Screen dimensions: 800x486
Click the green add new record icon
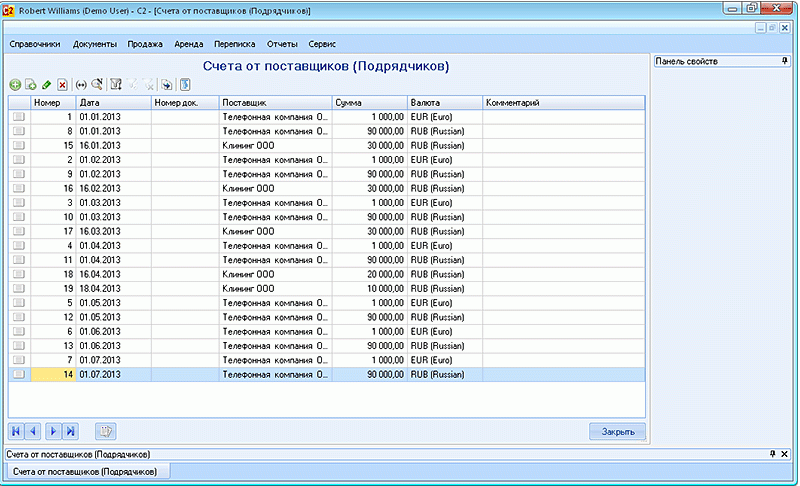coord(15,86)
